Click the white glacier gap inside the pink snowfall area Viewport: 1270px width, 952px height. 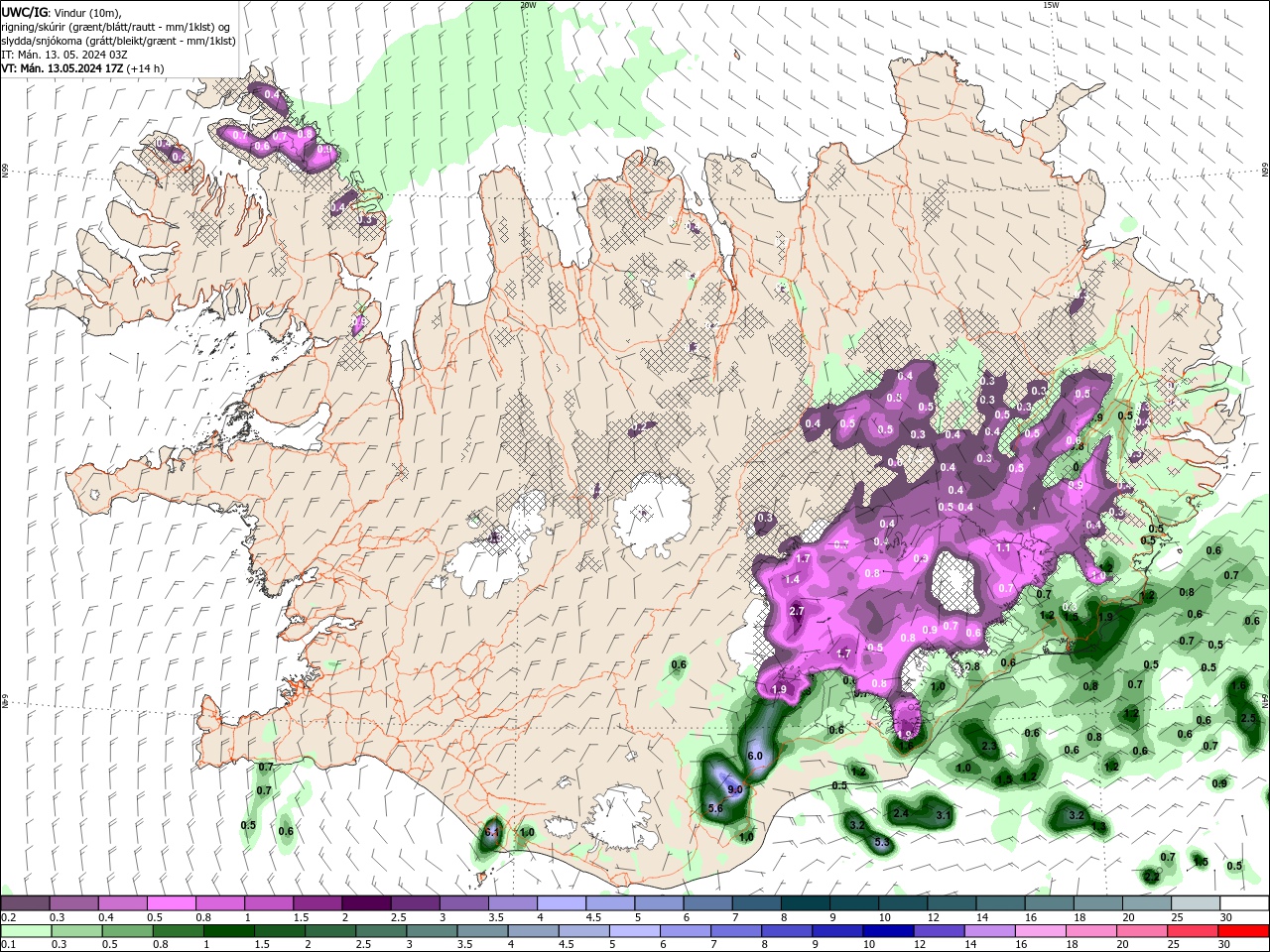pyautogui.click(x=957, y=581)
